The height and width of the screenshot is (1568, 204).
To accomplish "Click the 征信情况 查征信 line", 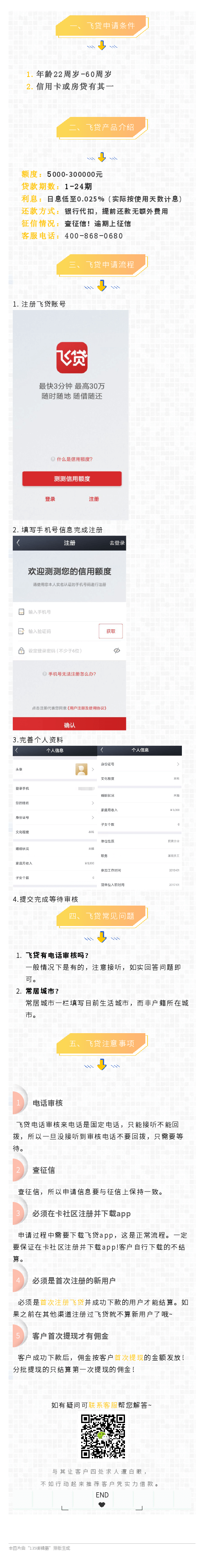I will coord(76,223).
